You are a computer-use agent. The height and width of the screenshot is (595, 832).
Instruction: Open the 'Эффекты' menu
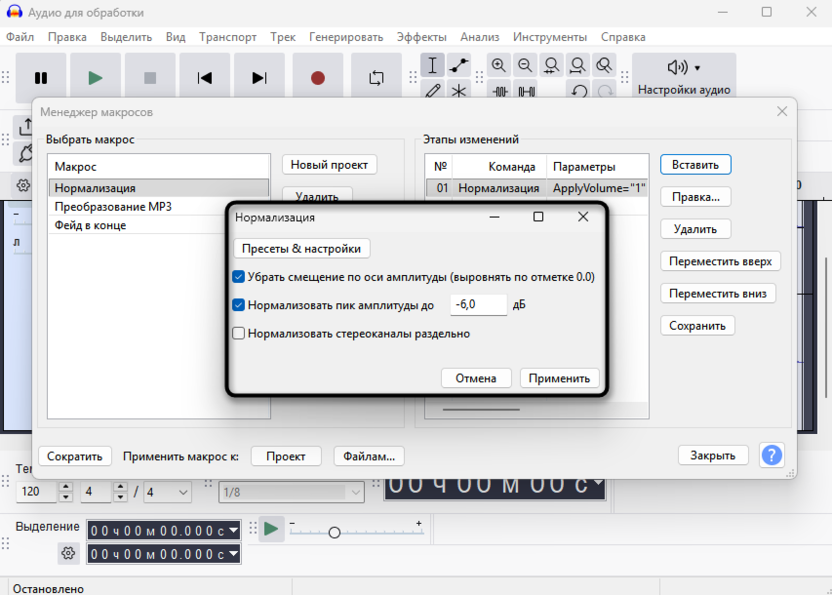(x=421, y=37)
